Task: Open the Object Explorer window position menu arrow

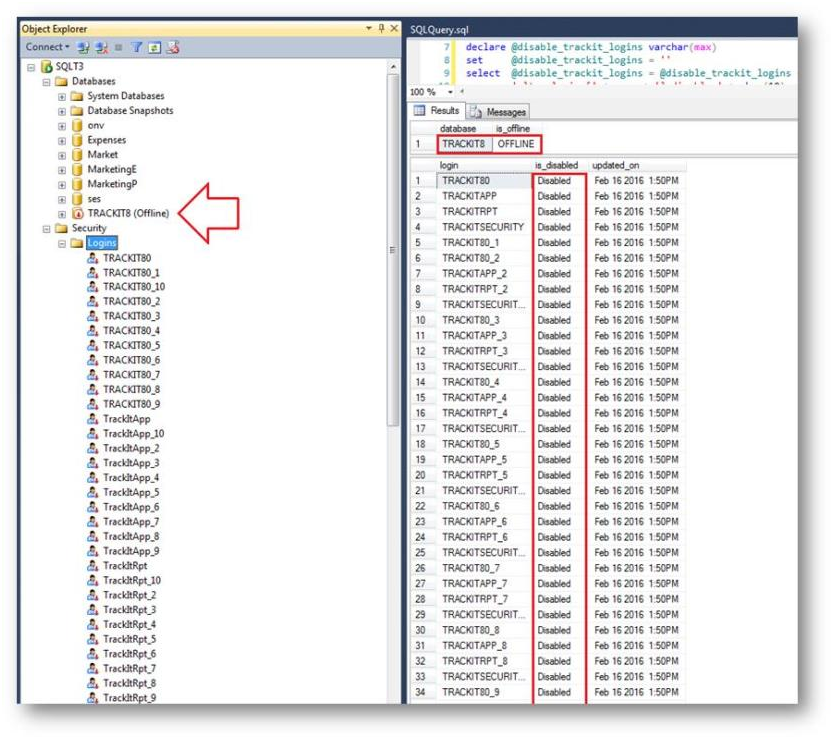Action: [369, 28]
